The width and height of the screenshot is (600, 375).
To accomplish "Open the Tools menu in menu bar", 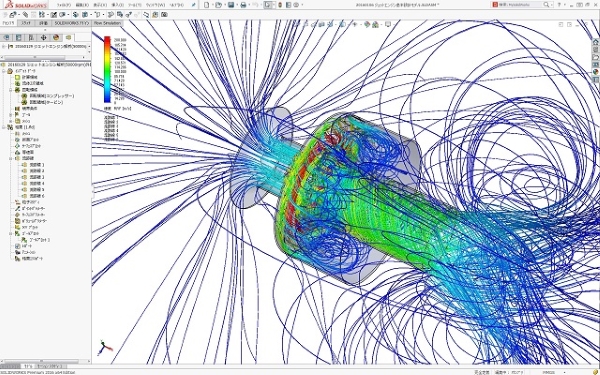I will 135,5.
